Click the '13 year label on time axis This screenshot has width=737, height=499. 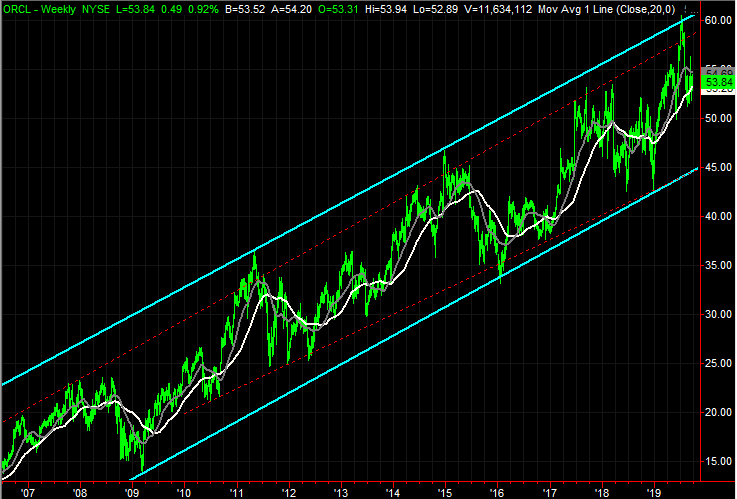(x=341, y=492)
